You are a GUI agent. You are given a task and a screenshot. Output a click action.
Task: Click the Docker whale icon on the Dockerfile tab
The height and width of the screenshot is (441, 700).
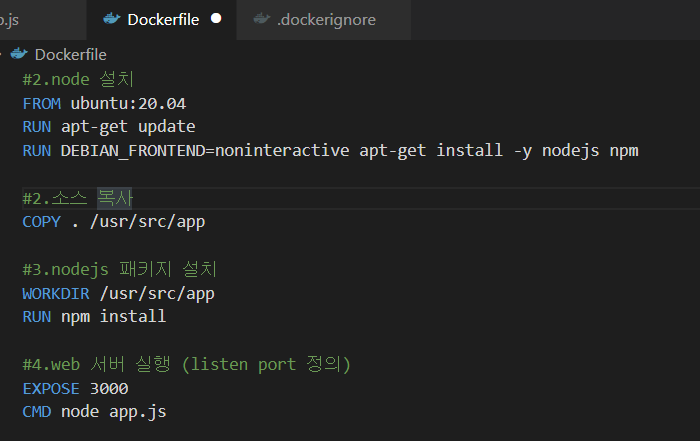(x=112, y=19)
